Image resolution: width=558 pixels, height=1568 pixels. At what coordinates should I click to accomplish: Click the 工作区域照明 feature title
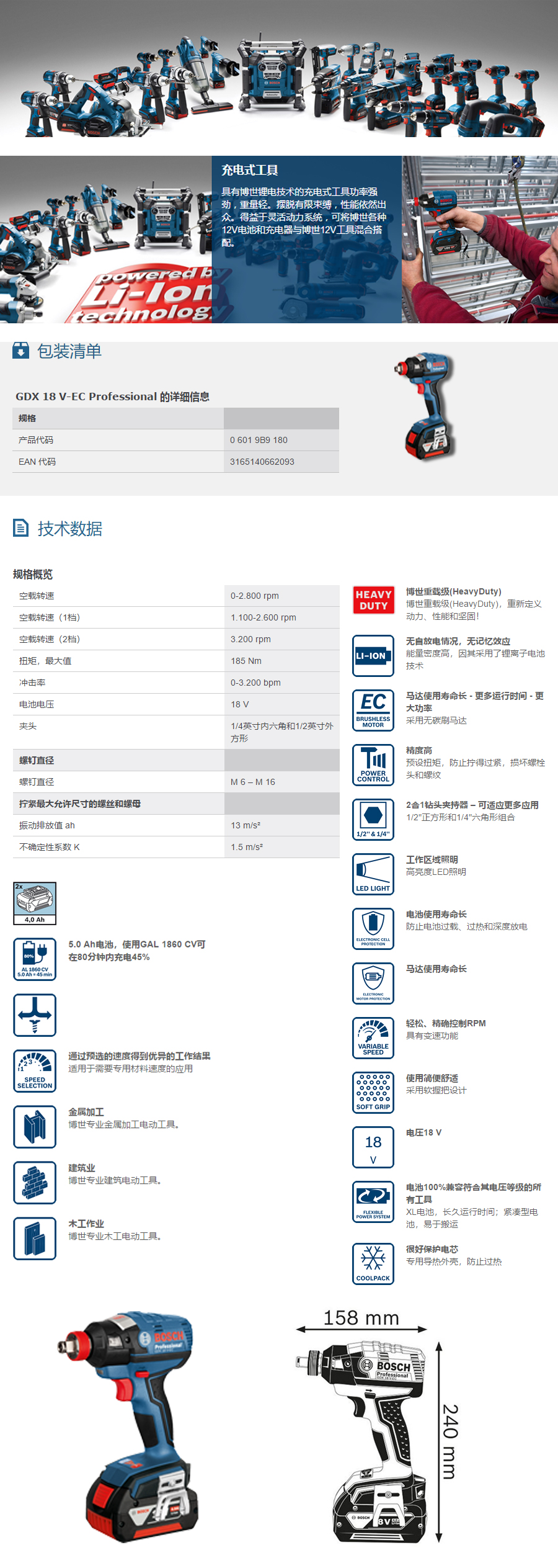(432, 859)
